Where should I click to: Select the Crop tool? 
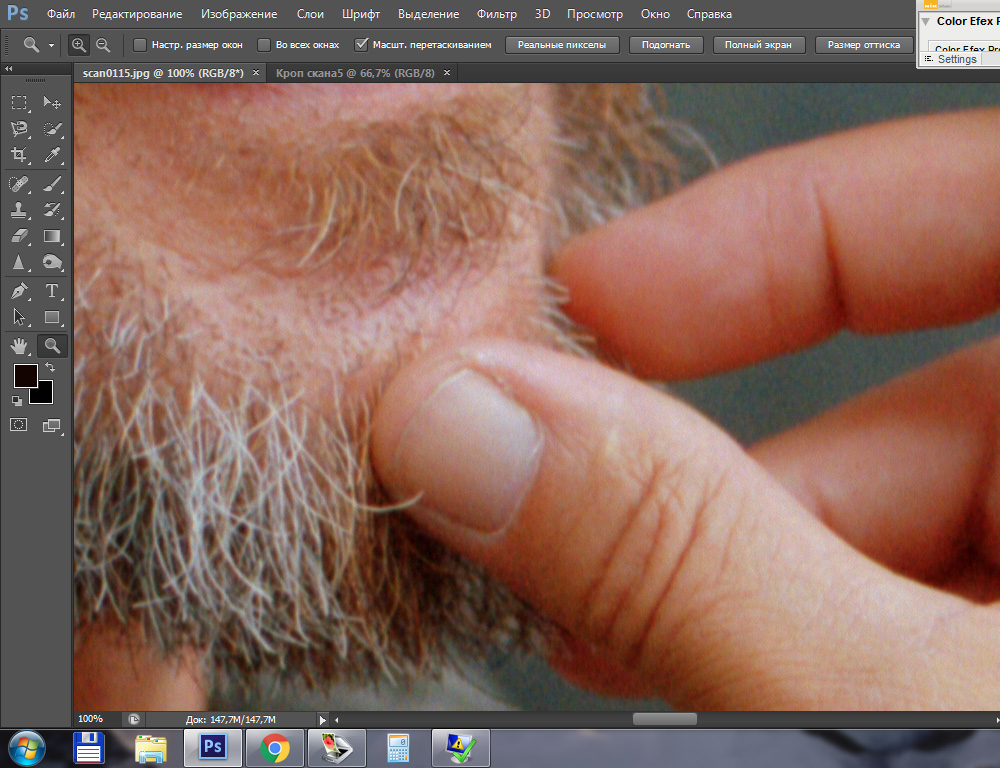pyautogui.click(x=19, y=155)
